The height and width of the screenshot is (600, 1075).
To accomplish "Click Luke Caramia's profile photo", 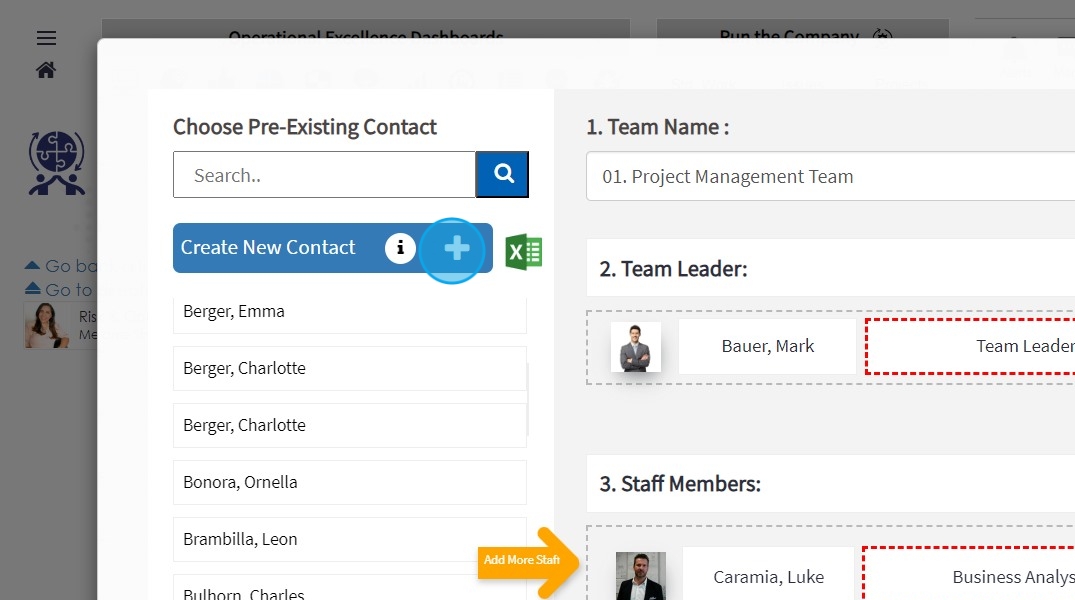I will coord(640,576).
